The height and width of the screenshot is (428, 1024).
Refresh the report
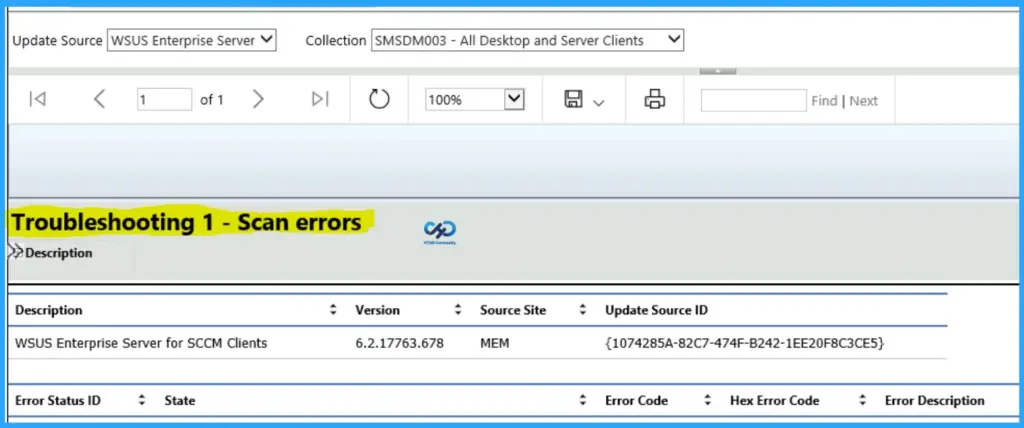pos(379,99)
